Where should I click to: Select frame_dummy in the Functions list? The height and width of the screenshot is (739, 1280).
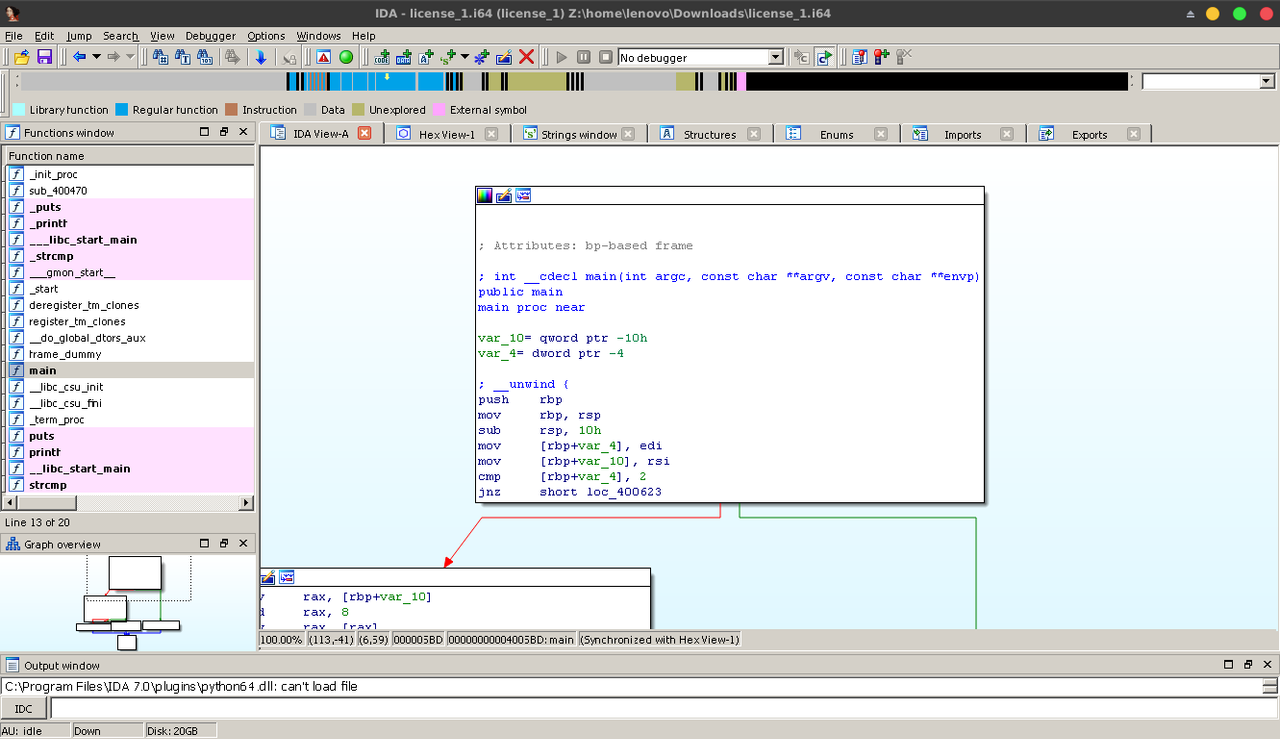pos(130,354)
